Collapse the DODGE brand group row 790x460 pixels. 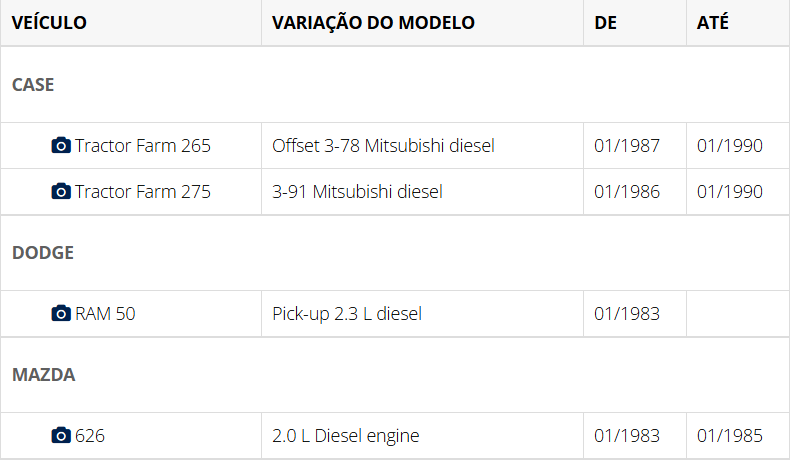[43, 253]
